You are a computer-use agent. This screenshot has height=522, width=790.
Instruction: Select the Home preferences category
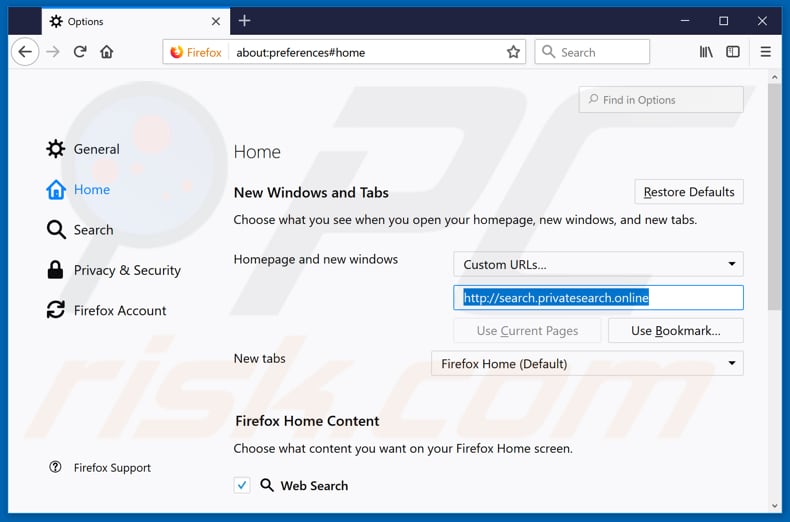[79, 189]
